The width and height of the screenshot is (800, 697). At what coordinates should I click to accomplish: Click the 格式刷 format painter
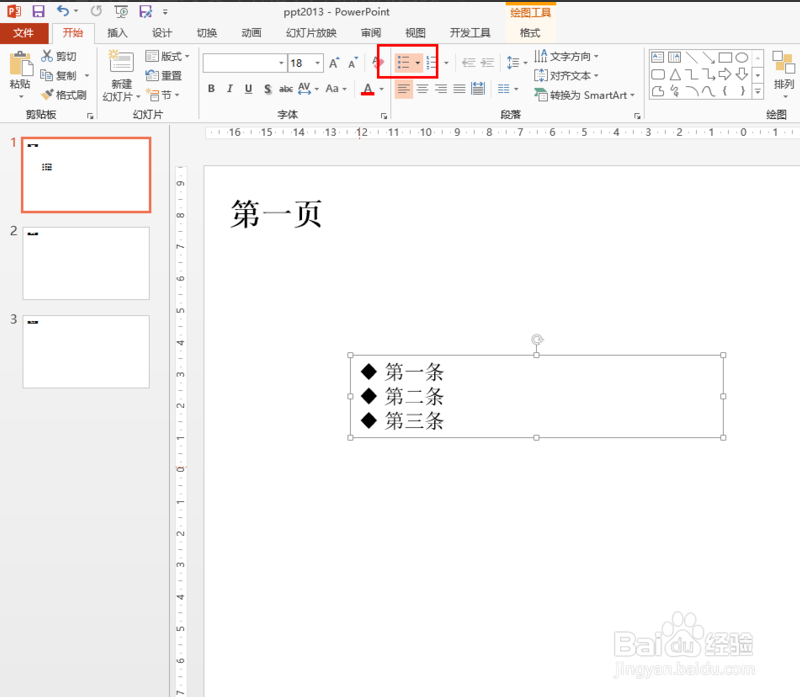64,95
